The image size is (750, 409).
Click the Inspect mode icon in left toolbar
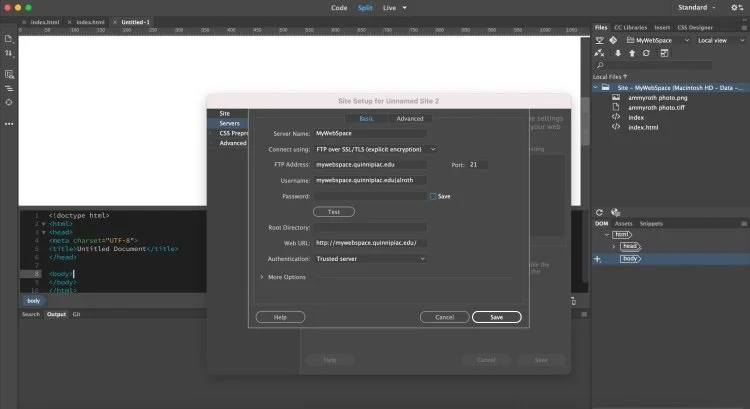9,74
